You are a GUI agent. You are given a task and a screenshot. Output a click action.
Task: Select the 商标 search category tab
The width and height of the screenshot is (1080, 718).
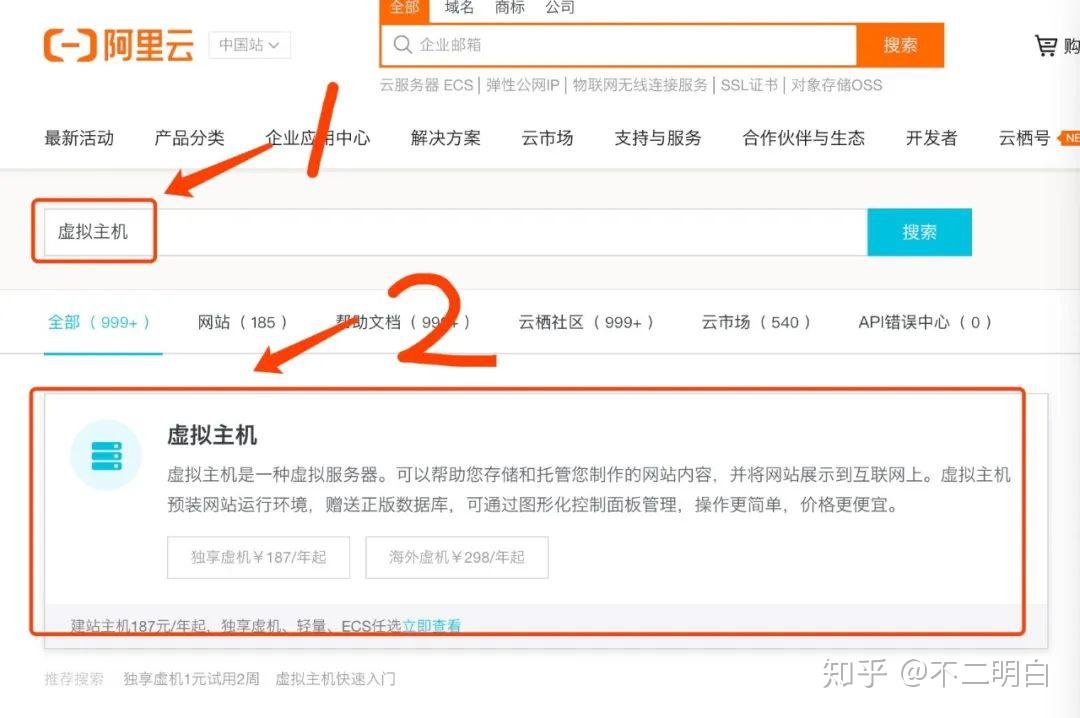pos(510,8)
